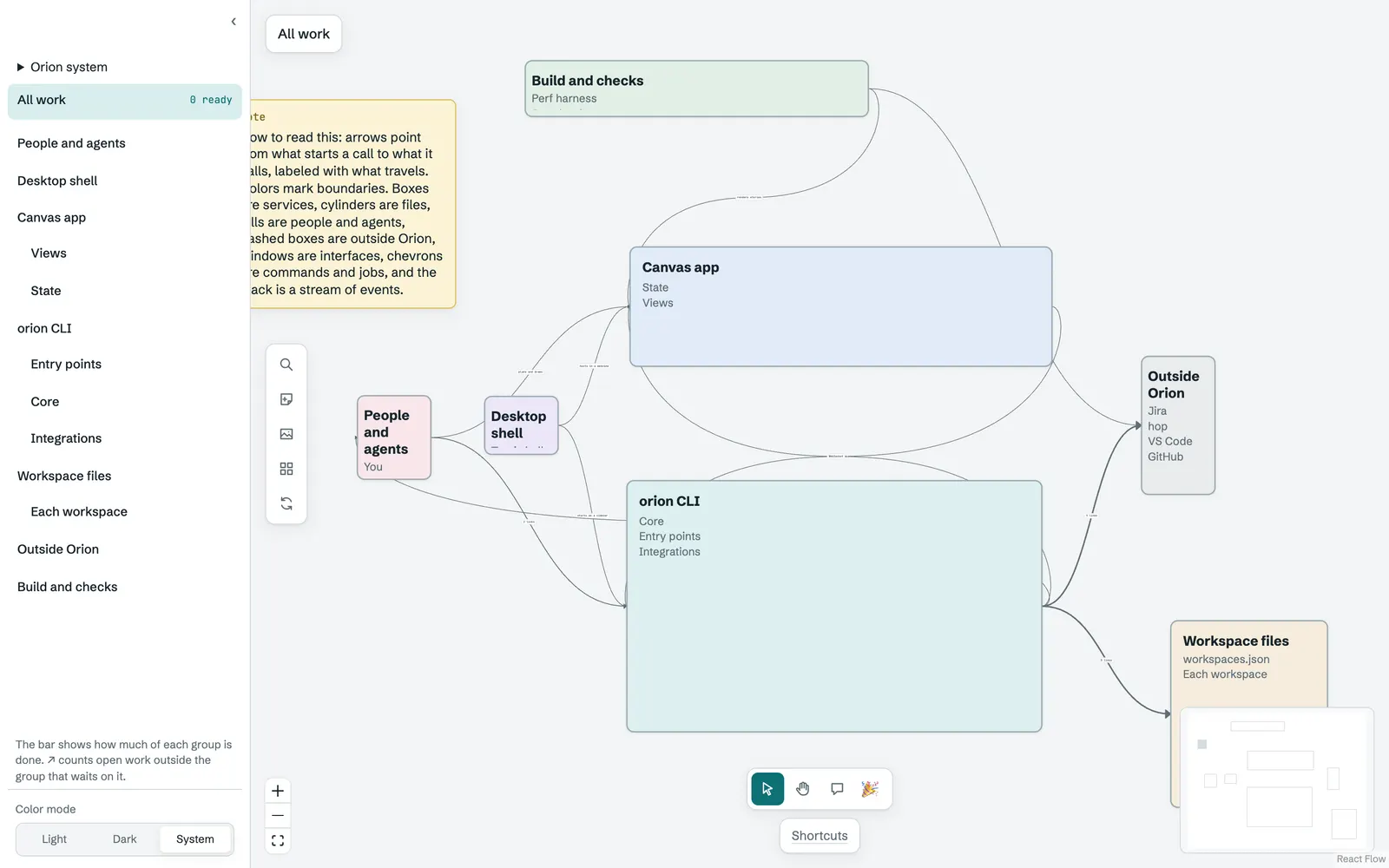1389x868 pixels.
Task: Set color mode to System
Action: click(x=195, y=839)
